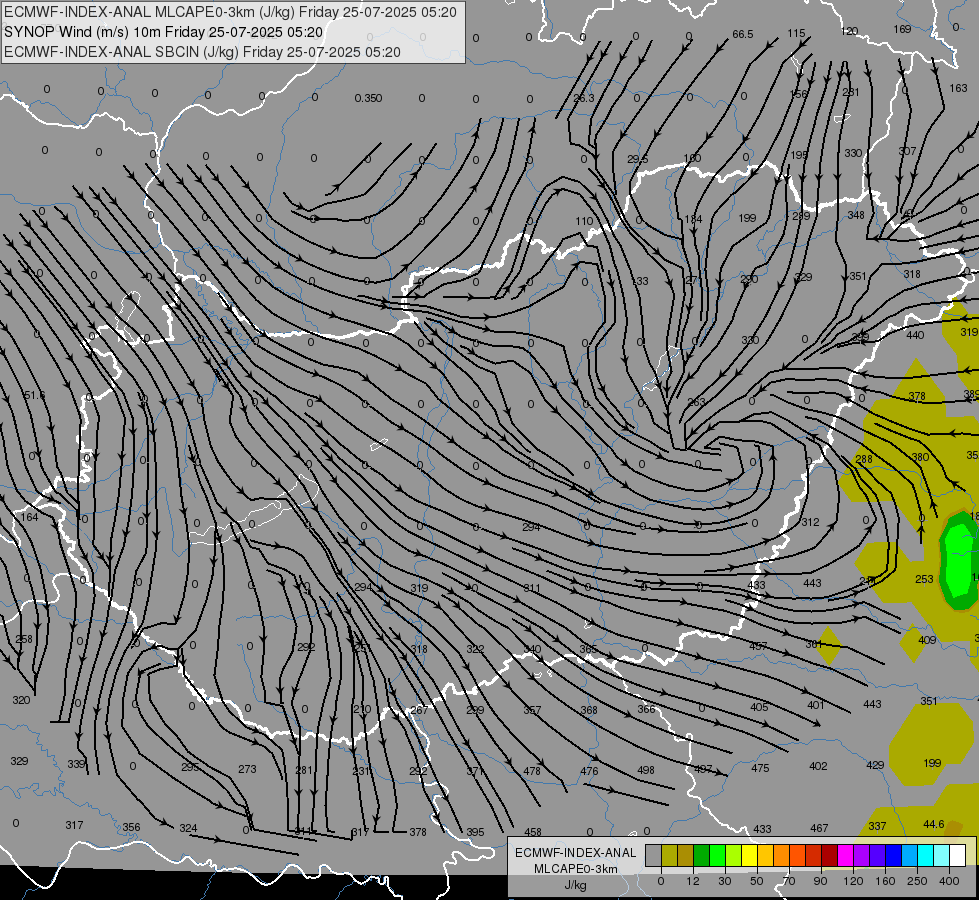Click the map value 458

click(x=533, y=832)
